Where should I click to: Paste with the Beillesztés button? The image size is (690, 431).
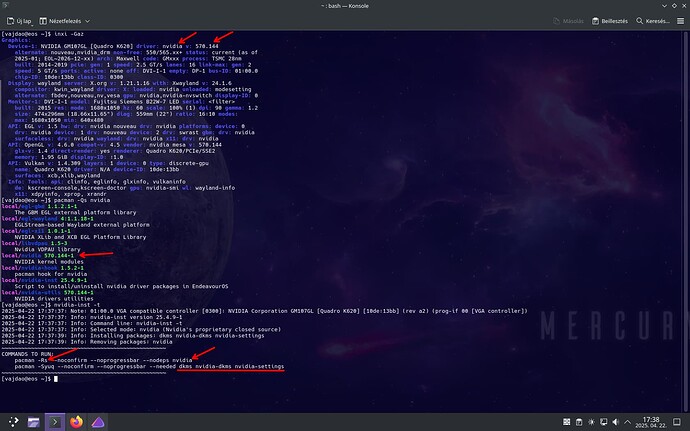[609, 21]
